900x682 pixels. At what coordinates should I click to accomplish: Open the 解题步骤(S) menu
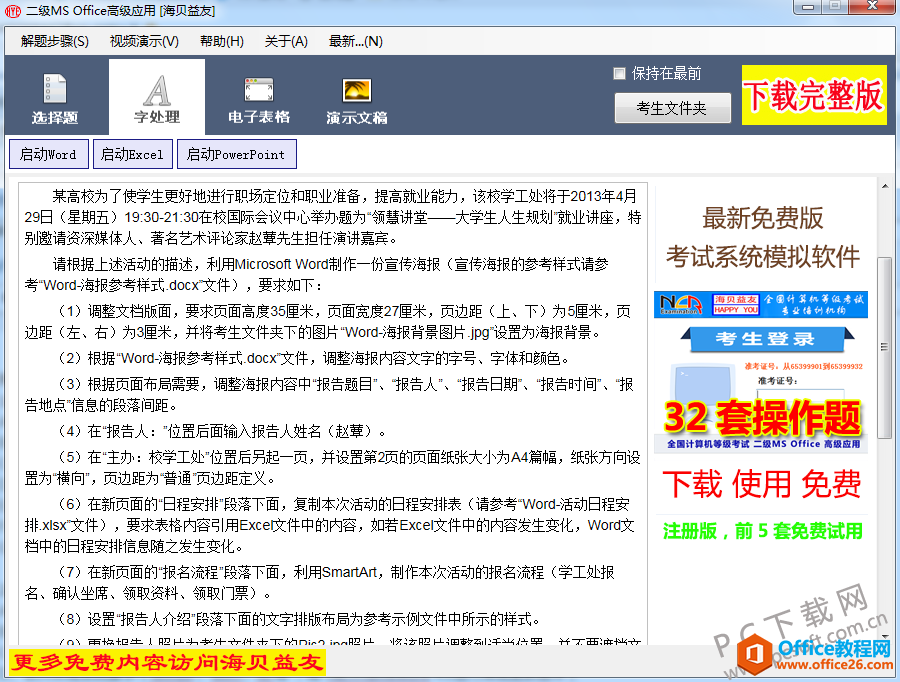pyautogui.click(x=55, y=41)
